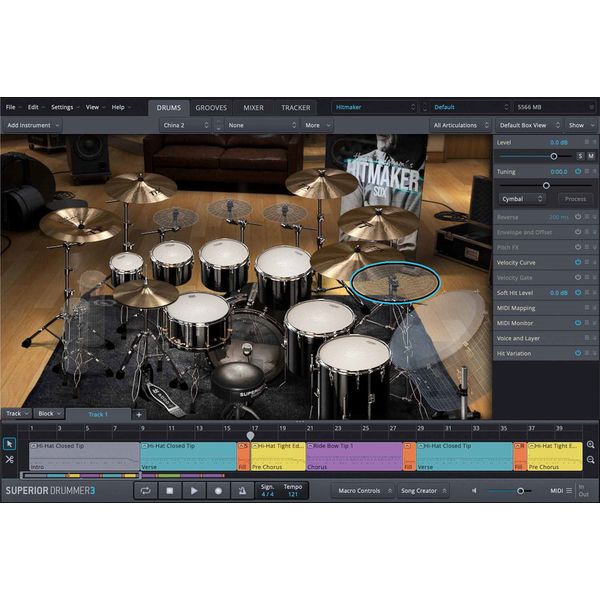Switch to the MIXER tab
Image resolution: width=600 pixels, height=600 pixels.
(253, 108)
